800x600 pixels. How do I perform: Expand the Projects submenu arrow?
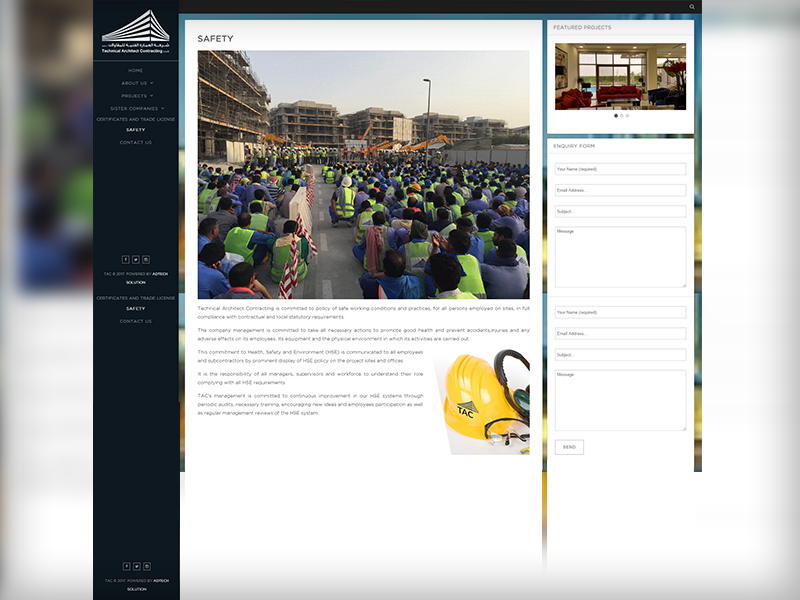click(152, 96)
